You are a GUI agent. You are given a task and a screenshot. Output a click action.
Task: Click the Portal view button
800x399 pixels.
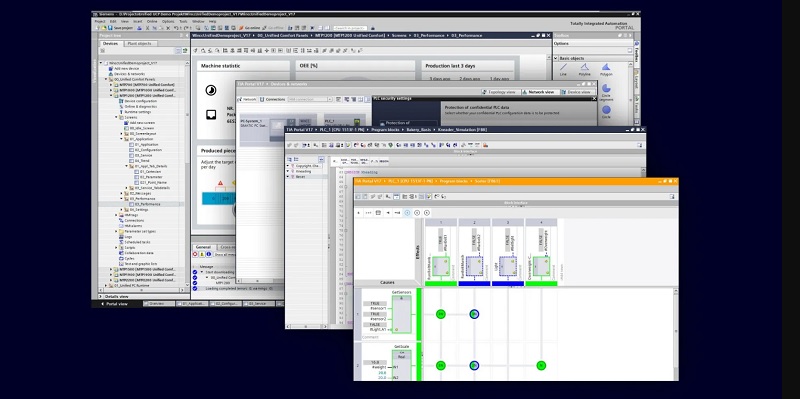114,304
